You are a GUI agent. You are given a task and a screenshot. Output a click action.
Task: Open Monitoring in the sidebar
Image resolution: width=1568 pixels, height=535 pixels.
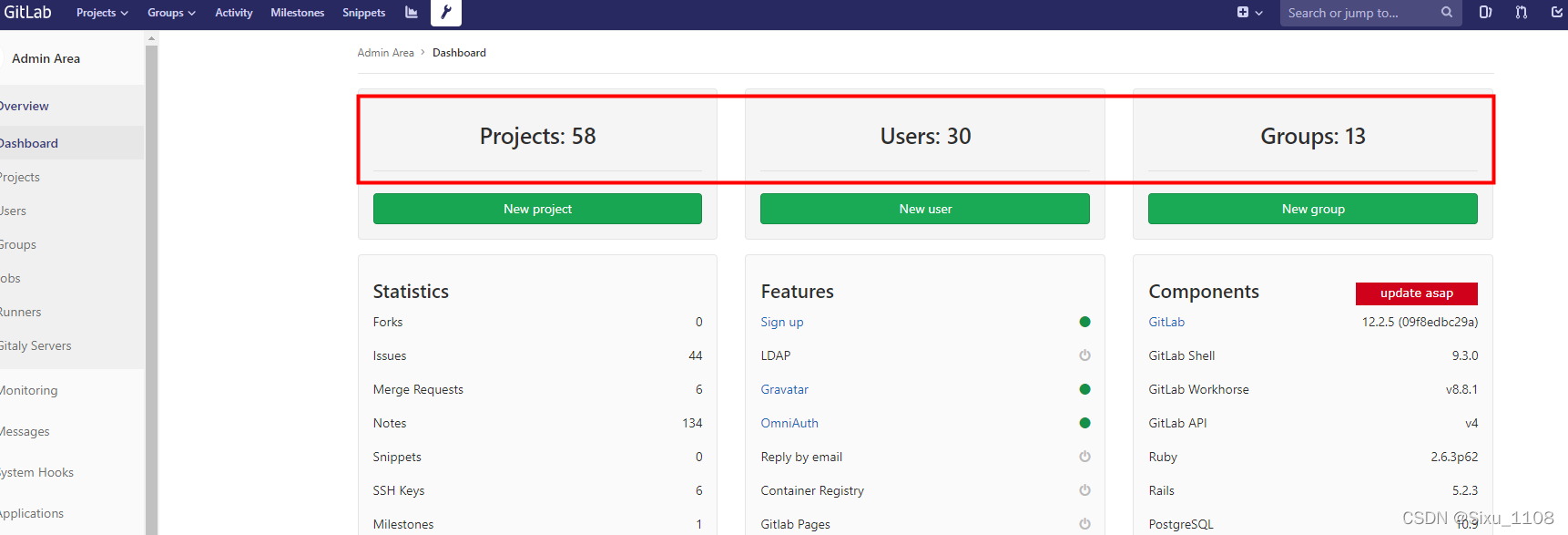pyautogui.click(x=29, y=390)
